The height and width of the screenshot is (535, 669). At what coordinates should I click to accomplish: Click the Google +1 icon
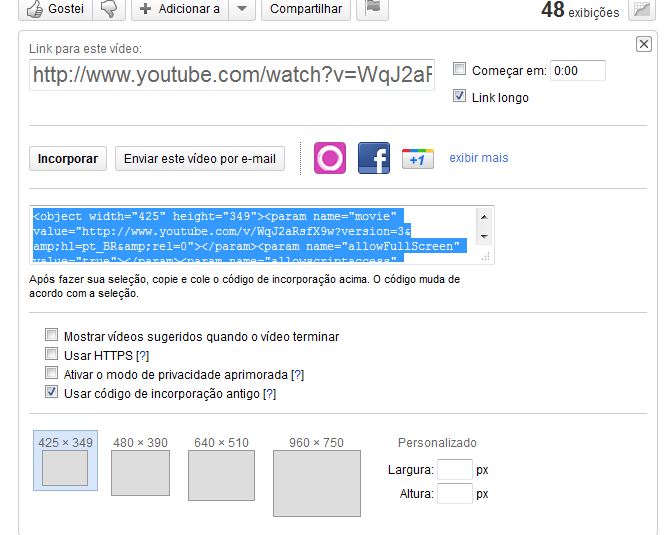pos(418,159)
